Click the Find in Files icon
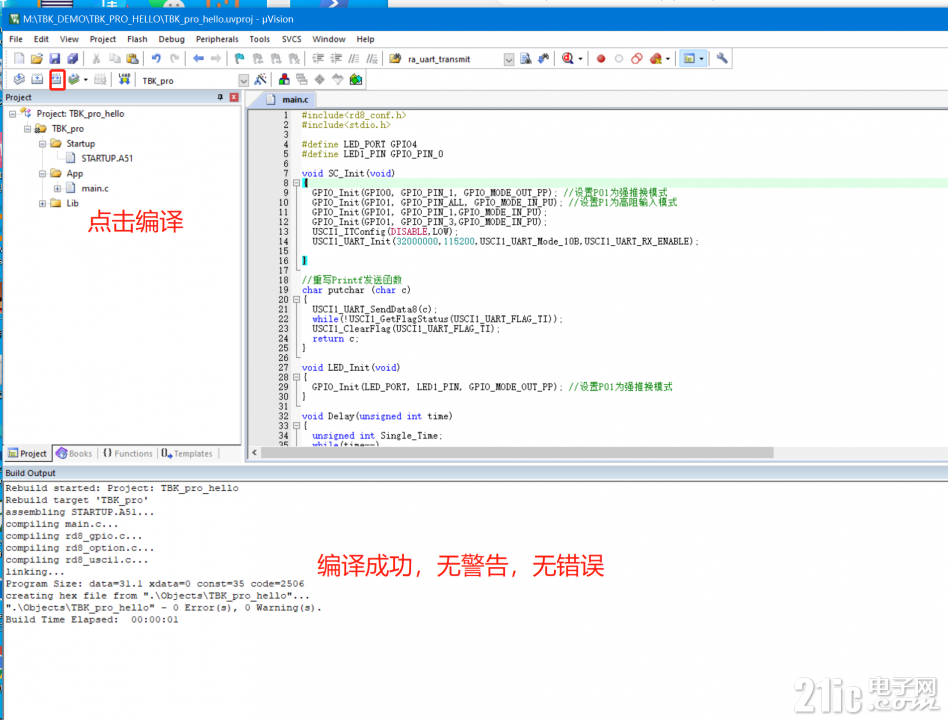Screen dimensions: 948x720 [395, 59]
